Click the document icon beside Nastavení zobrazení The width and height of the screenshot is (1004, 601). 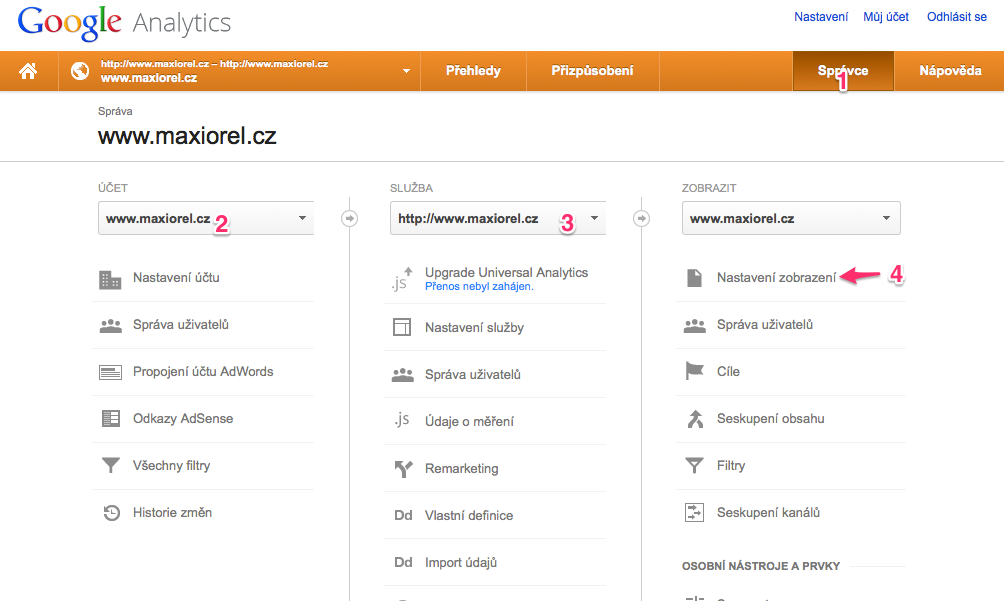(x=695, y=278)
